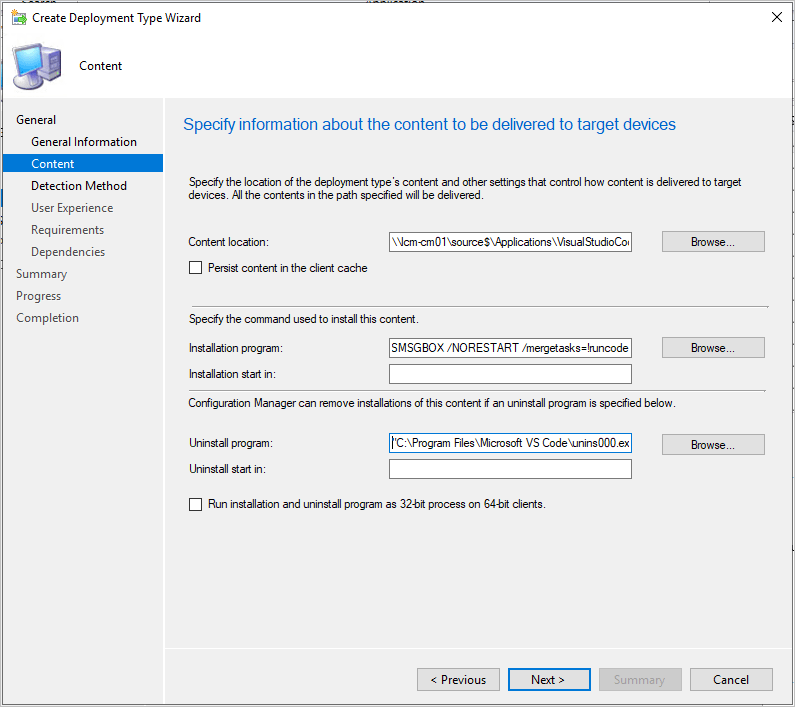Click the disabled Summary button
795x707 pixels.
click(640, 680)
